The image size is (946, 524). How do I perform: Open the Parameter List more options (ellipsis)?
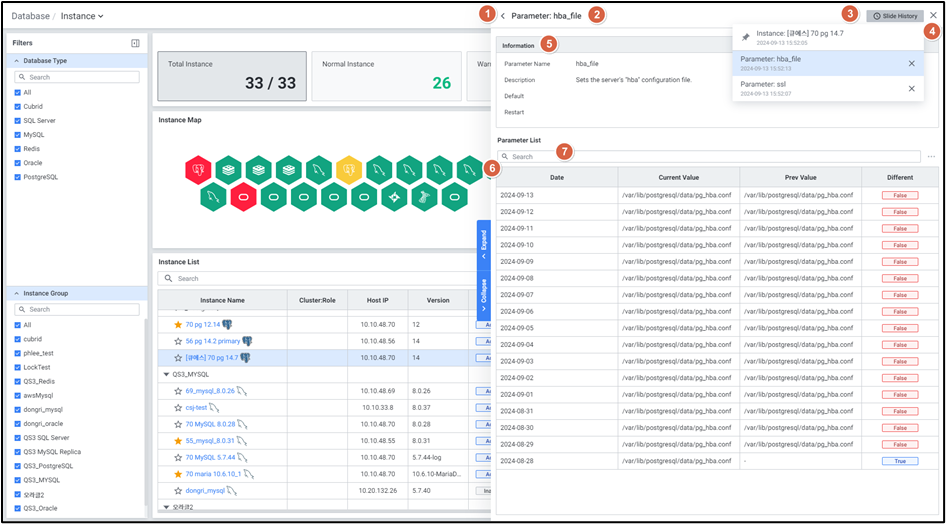pos(931,157)
